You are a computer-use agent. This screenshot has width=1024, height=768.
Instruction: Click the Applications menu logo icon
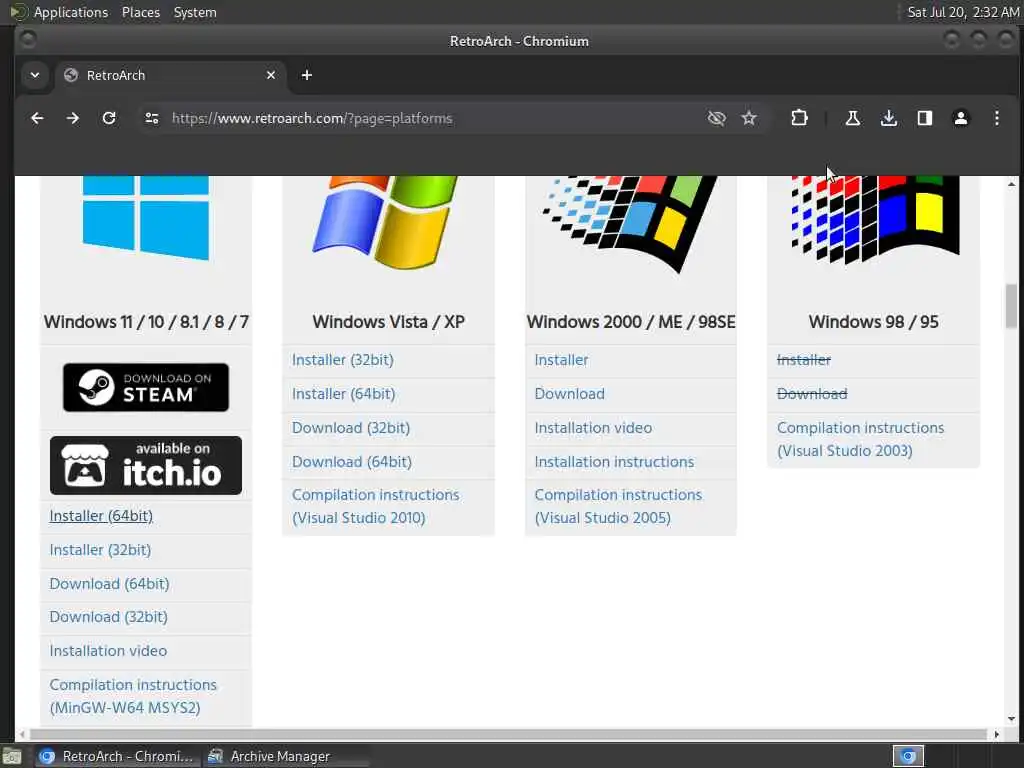pyautogui.click(x=18, y=12)
